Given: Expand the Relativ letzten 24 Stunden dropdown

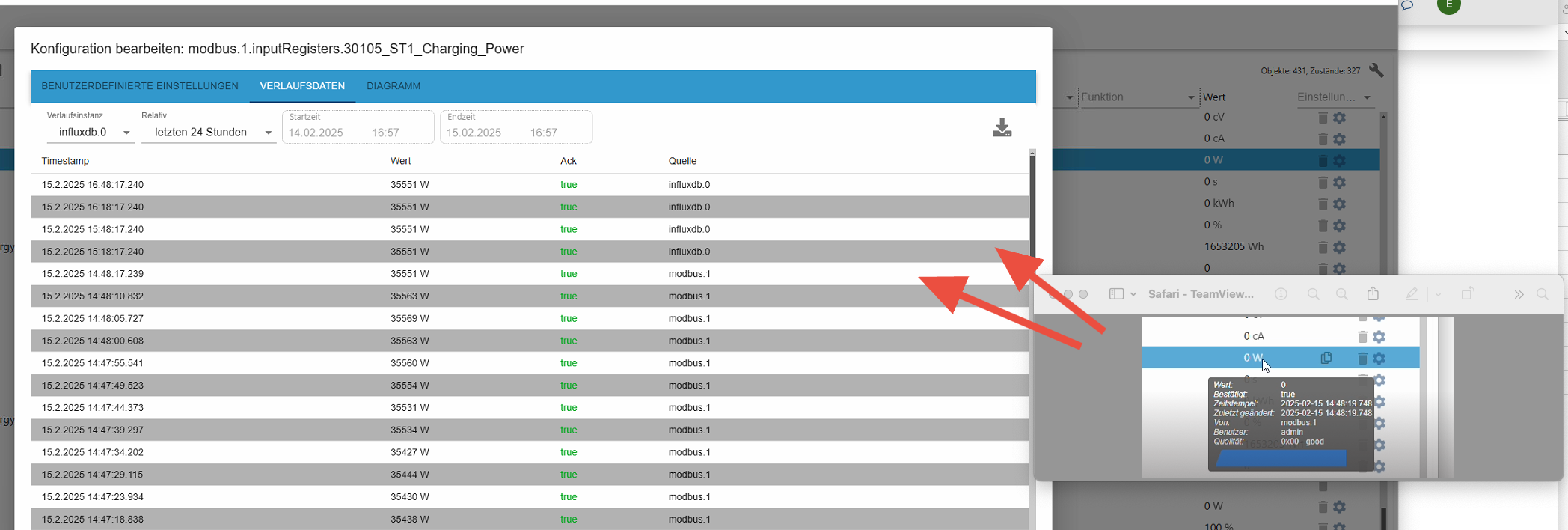Looking at the screenshot, I should (x=209, y=132).
